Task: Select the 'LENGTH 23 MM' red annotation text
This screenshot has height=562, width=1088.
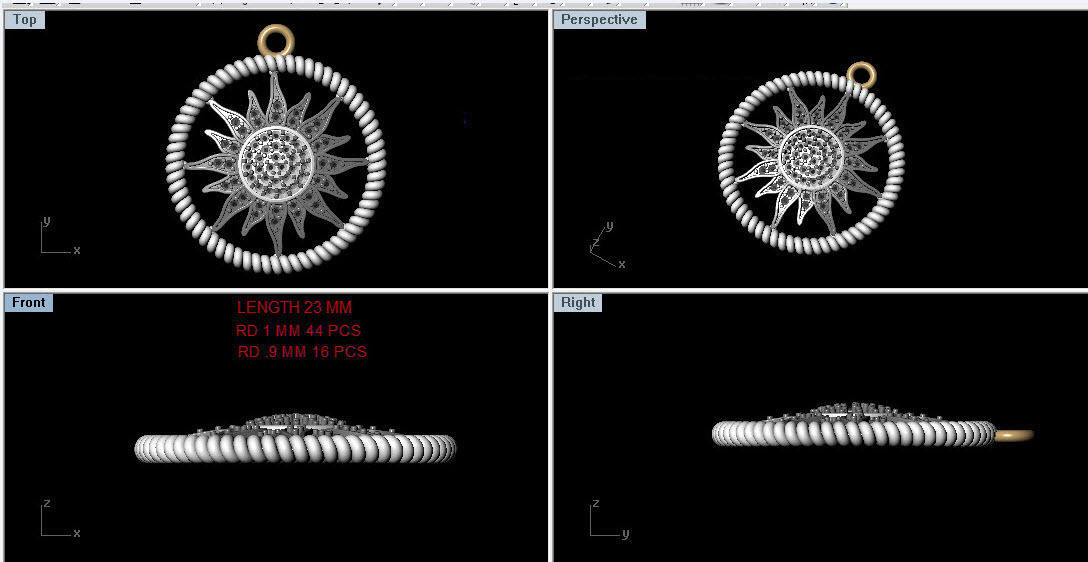Action: [x=295, y=307]
